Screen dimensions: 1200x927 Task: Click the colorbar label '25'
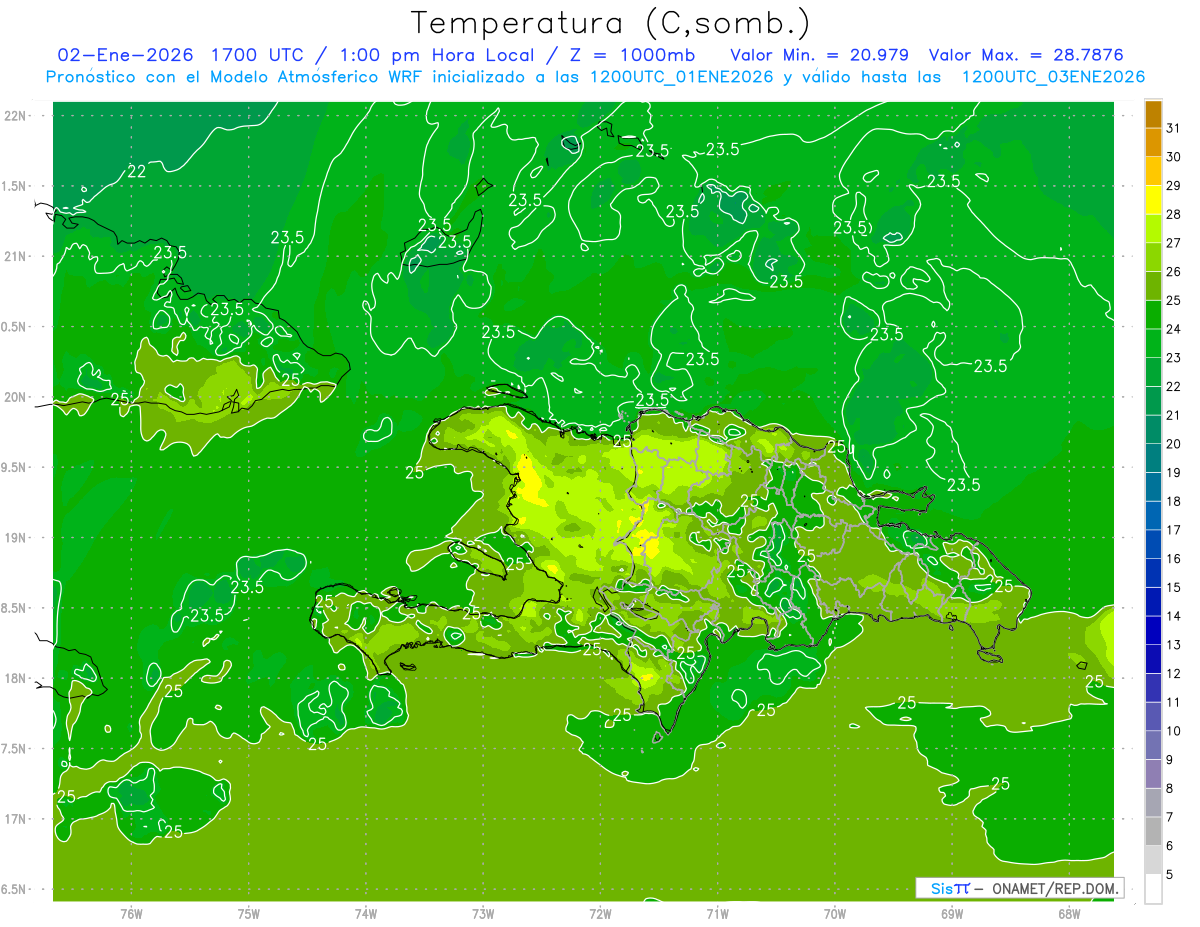tap(1174, 301)
